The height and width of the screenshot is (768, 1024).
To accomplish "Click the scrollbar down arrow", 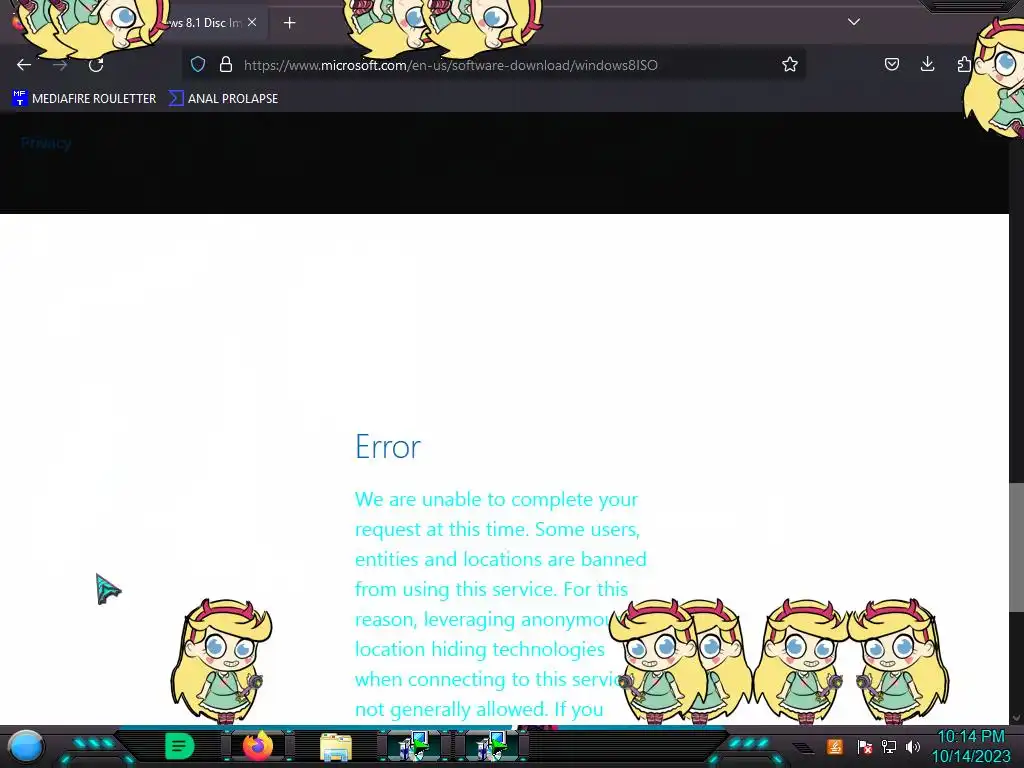I will [x=1016, y=718].
